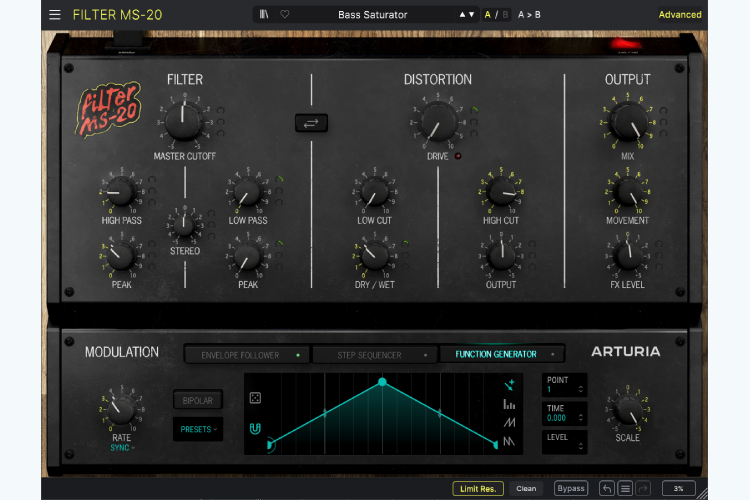Redo the undone change

pos(643,488)
